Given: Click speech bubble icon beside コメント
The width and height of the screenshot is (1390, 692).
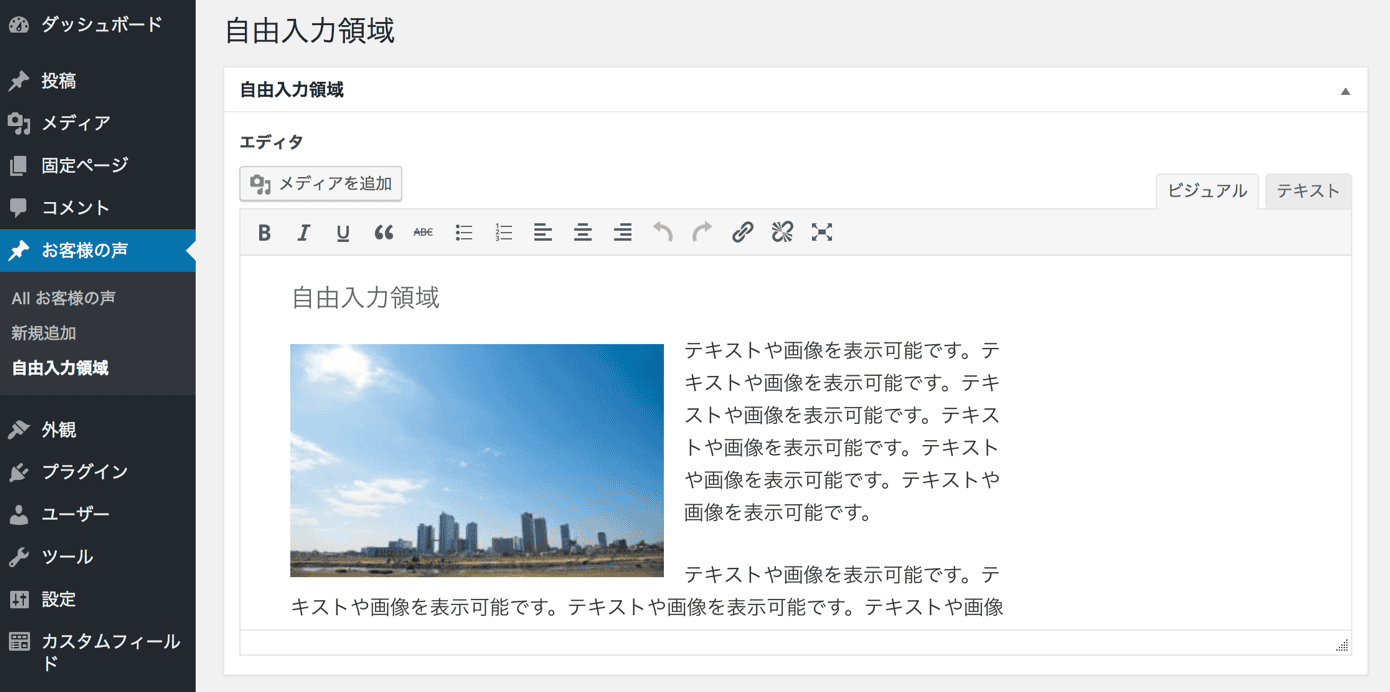Looking at the screenshot, I should click(x=19, y=208).
